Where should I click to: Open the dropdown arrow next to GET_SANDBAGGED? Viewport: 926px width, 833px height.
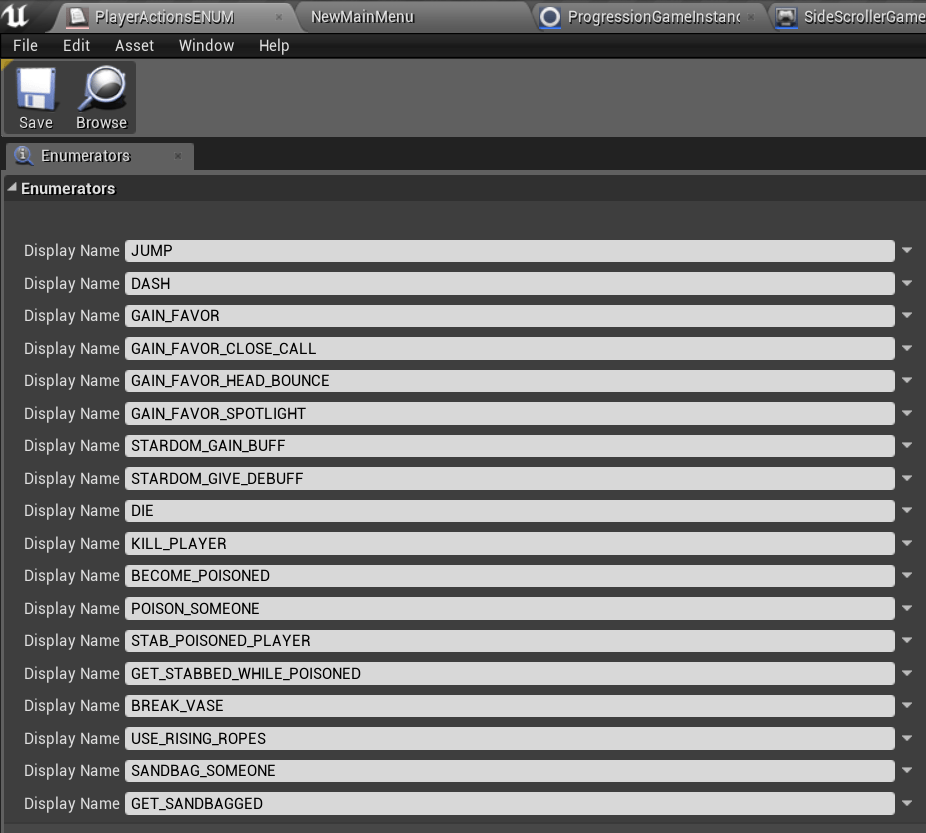[907, 803]
